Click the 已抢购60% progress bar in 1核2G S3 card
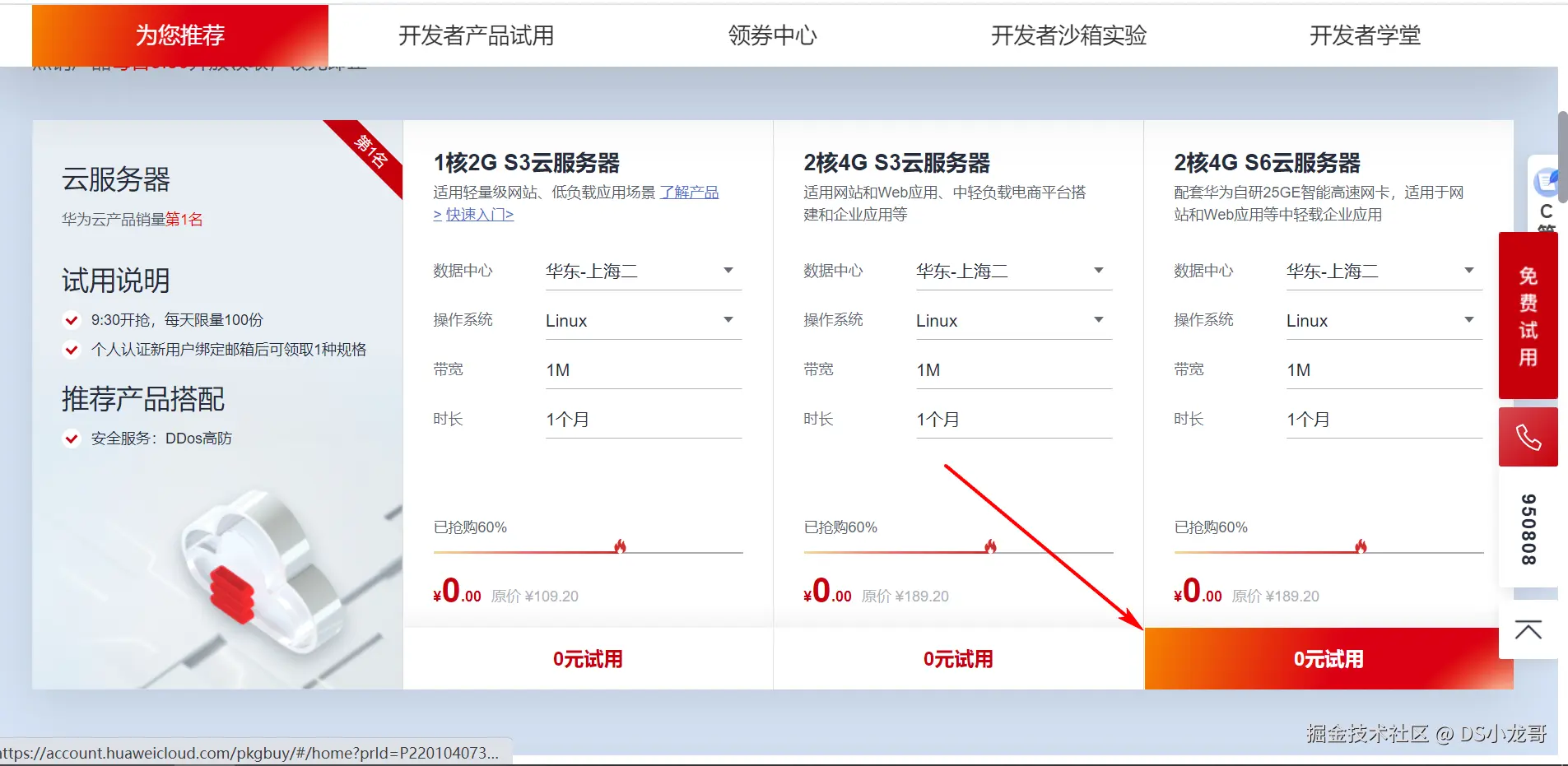The width and height of the screenshot is (1568, 766). [588, 551]
